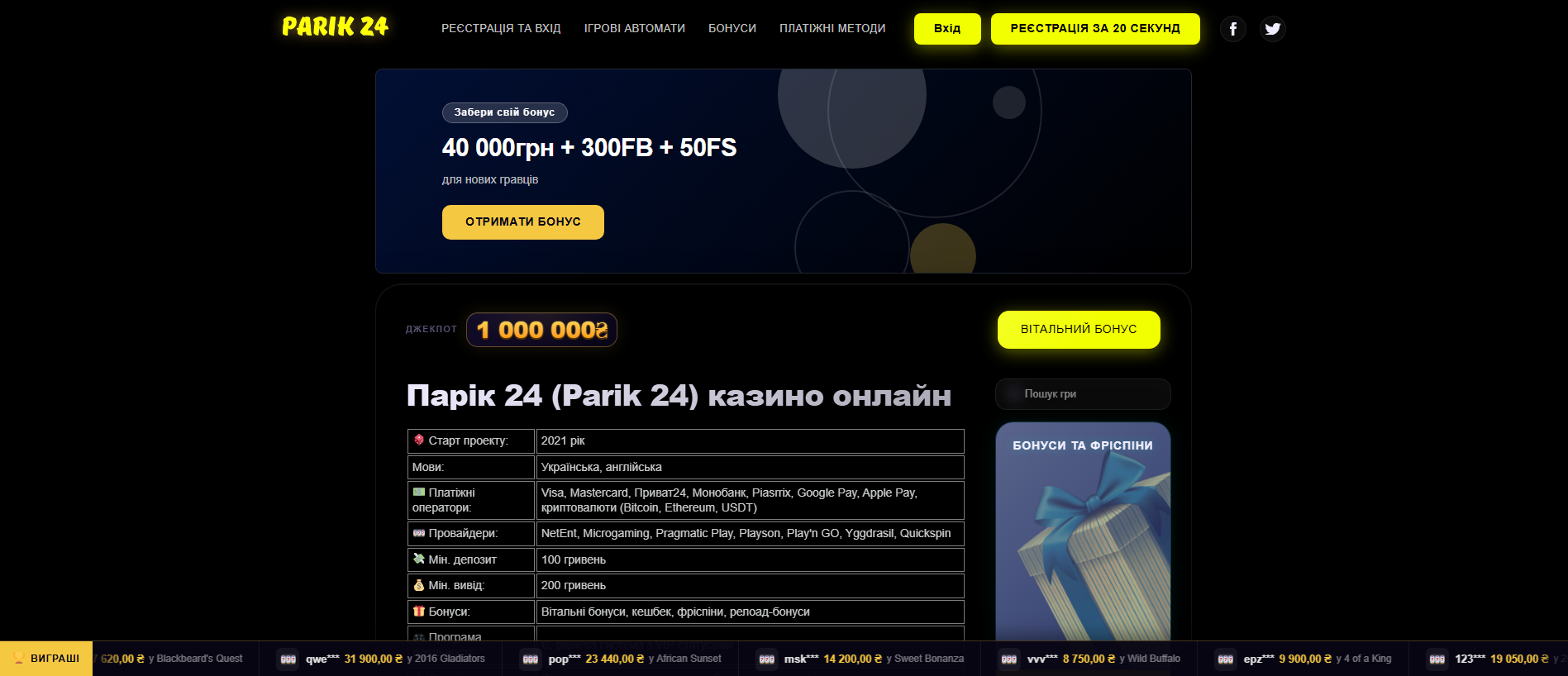Click the ВІТАЛЬНИЙ БОНУС button
Image resolution: width=1568 pixels, height=676 pixels.
(1079, 330)
